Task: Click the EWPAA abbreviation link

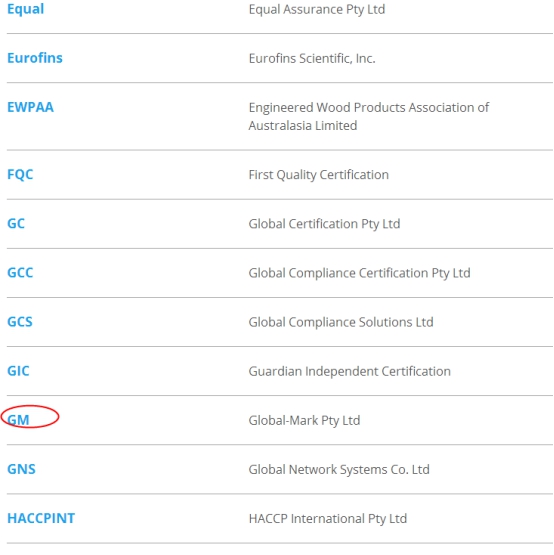Action: coord(30,107)
